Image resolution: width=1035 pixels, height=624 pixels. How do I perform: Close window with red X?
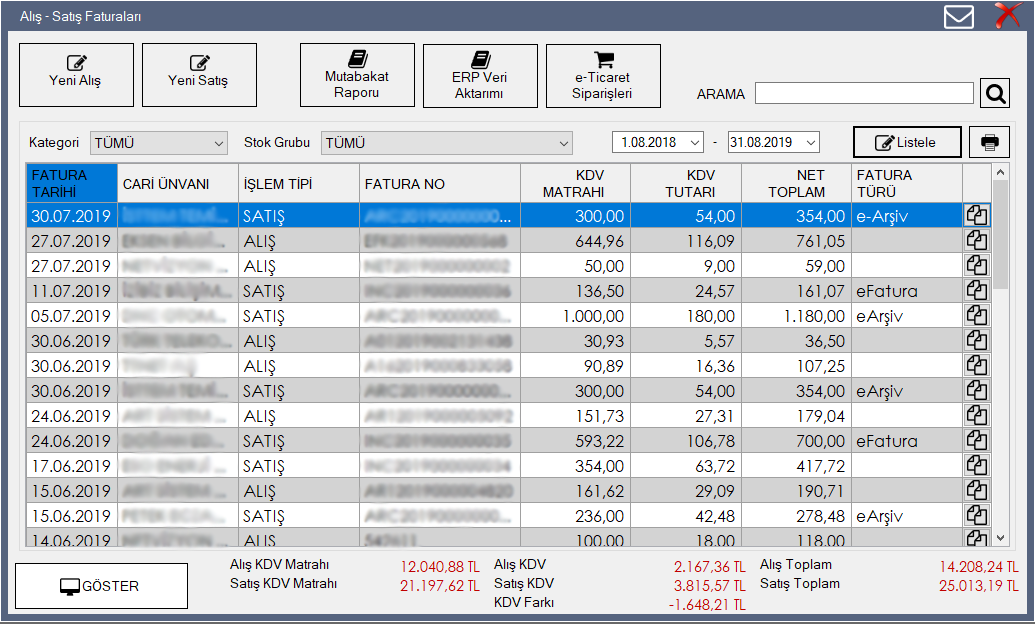tap(1009, 16)
